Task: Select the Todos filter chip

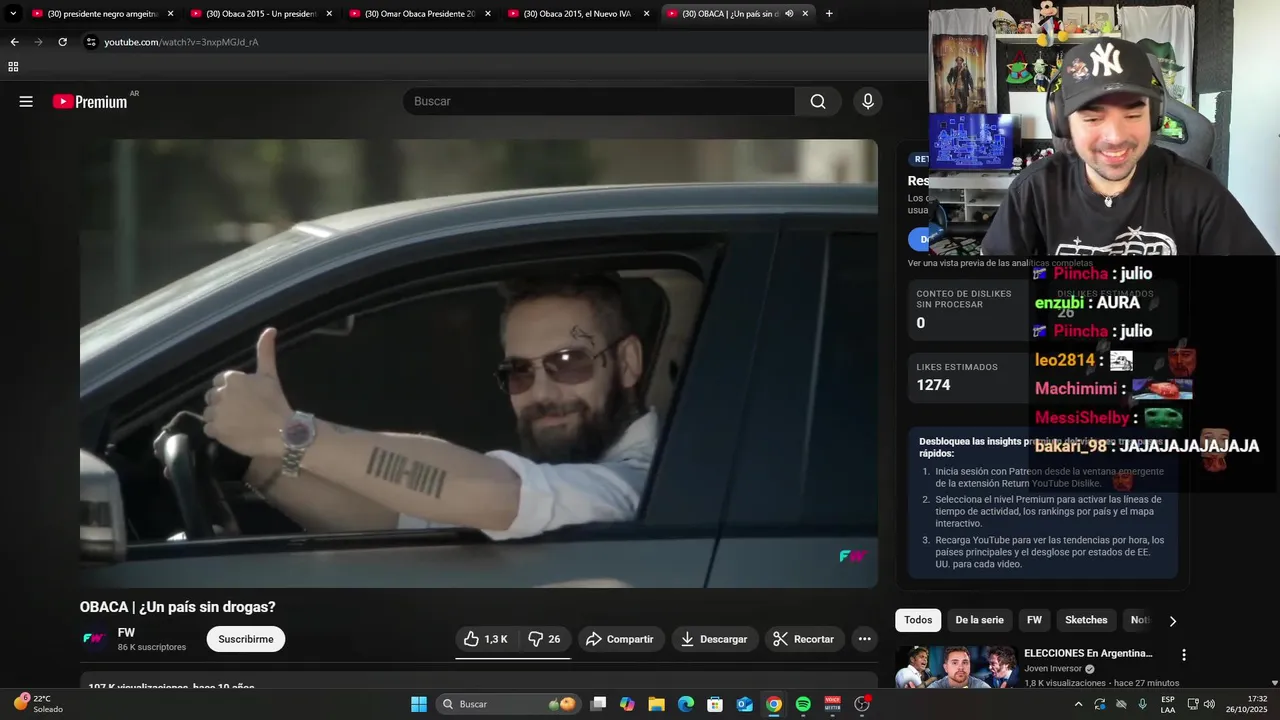Action: (x=918, y=620)
